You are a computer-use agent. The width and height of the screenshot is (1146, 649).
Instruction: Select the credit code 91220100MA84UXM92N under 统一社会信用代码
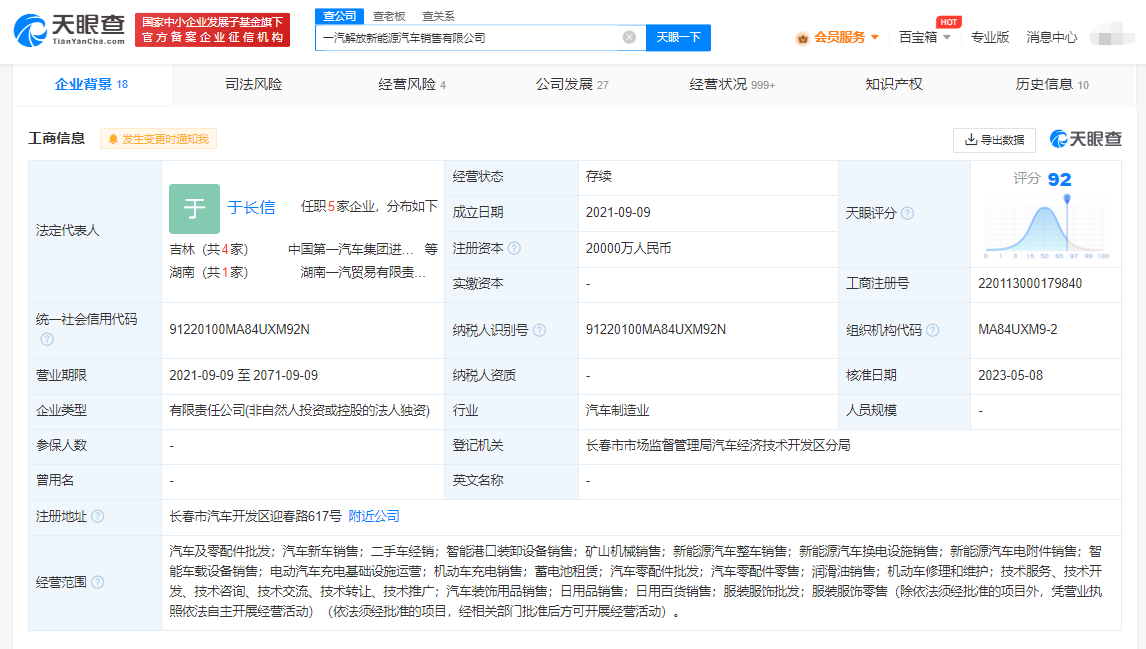pos(240,330)
